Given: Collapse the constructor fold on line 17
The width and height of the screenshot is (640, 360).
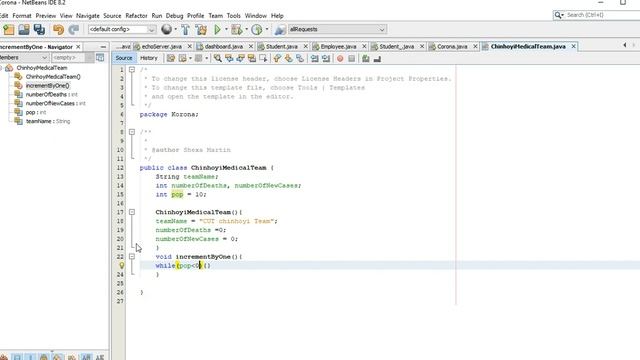Looking at the screenshot, I should pyautogui.click(x=132, y=212).
